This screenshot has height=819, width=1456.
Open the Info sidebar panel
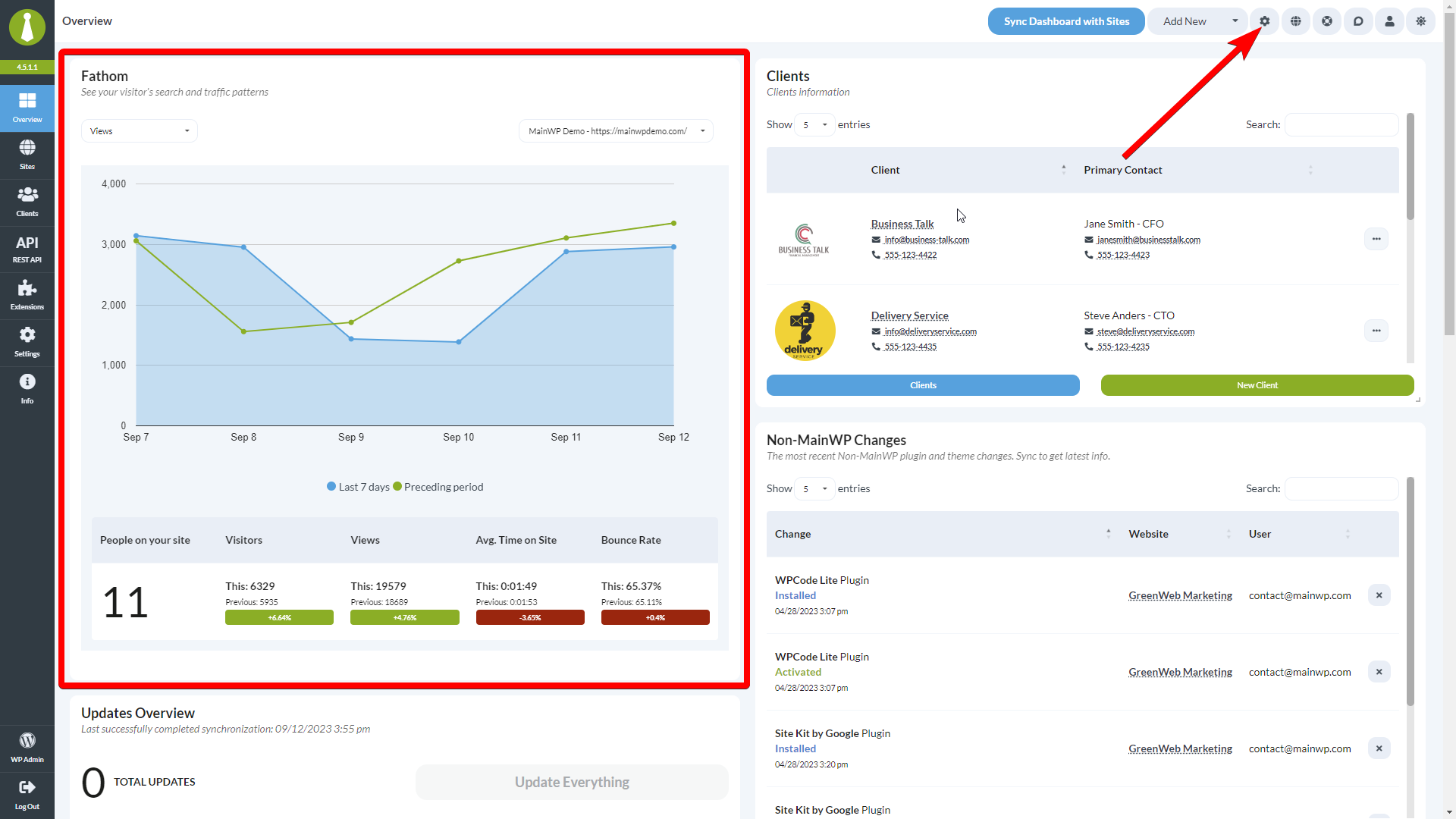point(27,389)
